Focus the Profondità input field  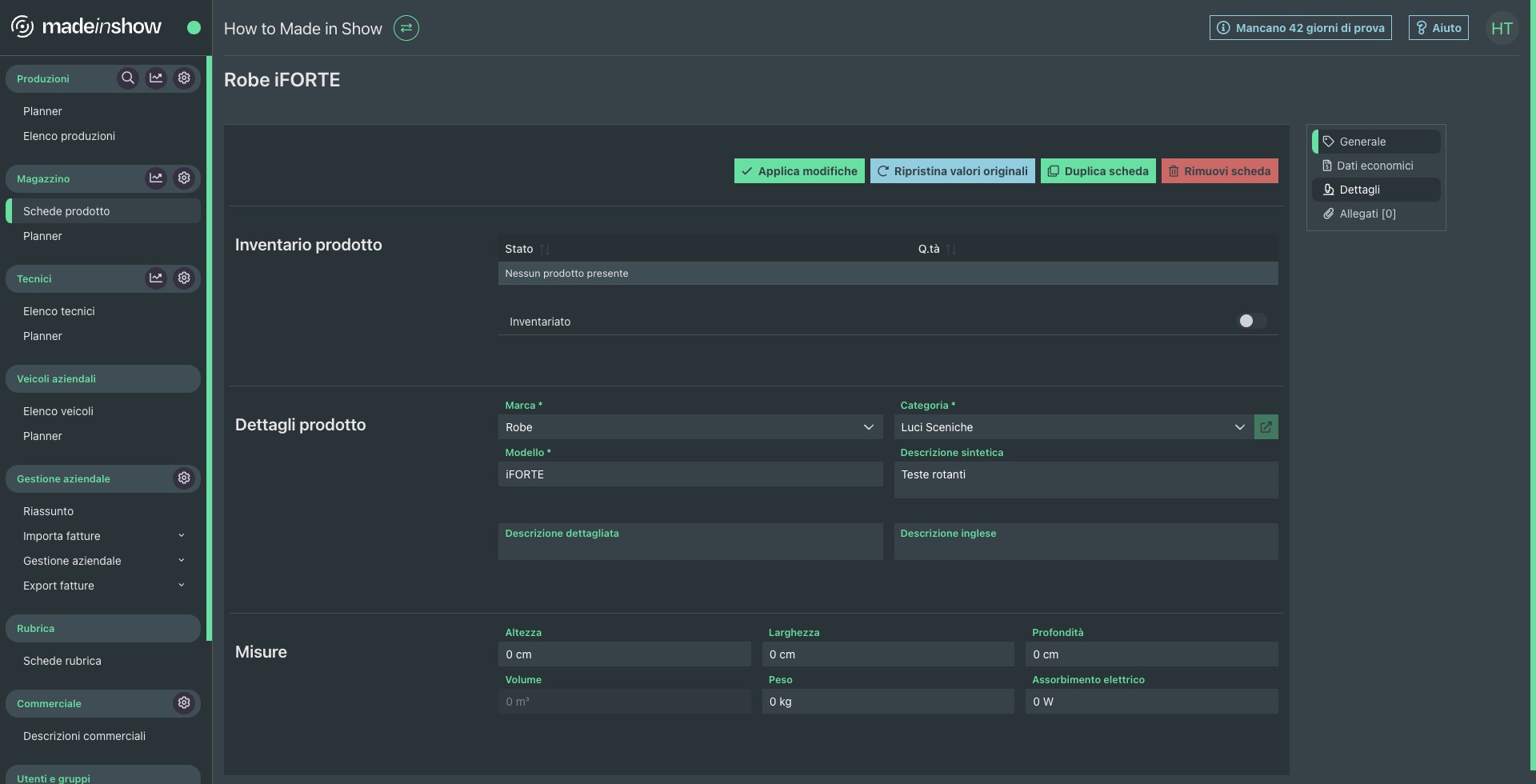coord(1152,654)
